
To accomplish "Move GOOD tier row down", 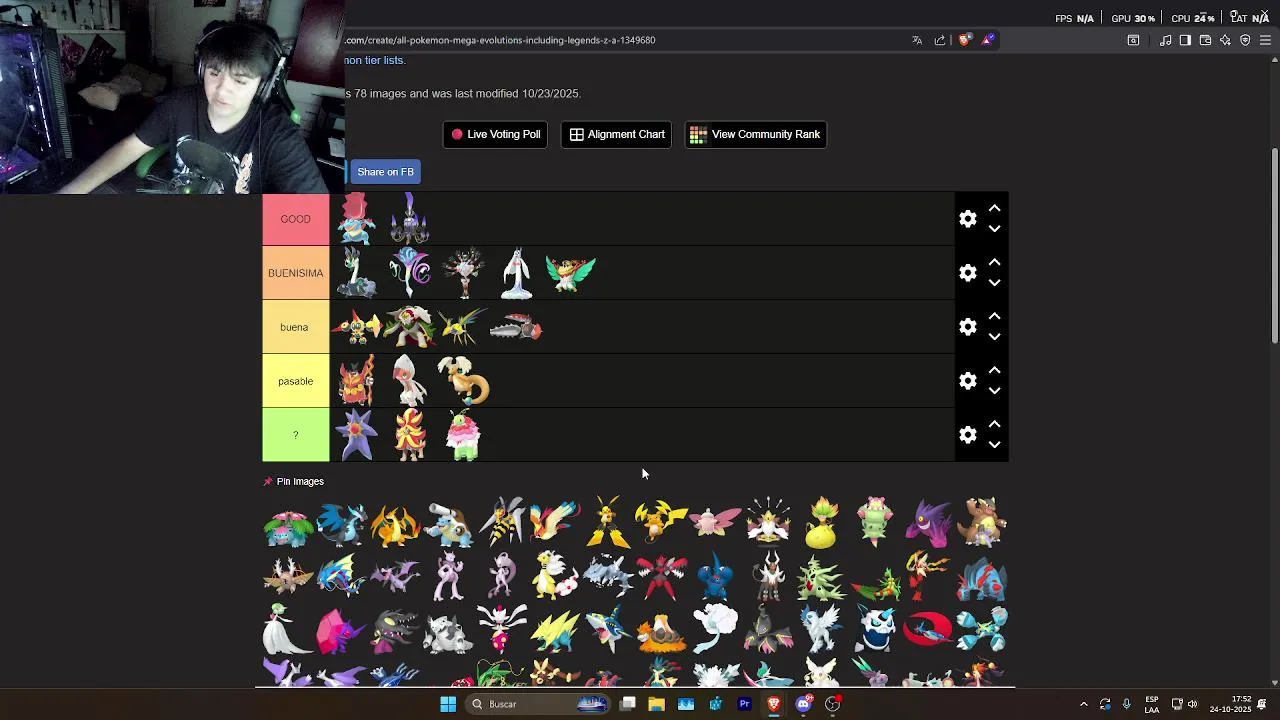I will click(x=994, y=229).
